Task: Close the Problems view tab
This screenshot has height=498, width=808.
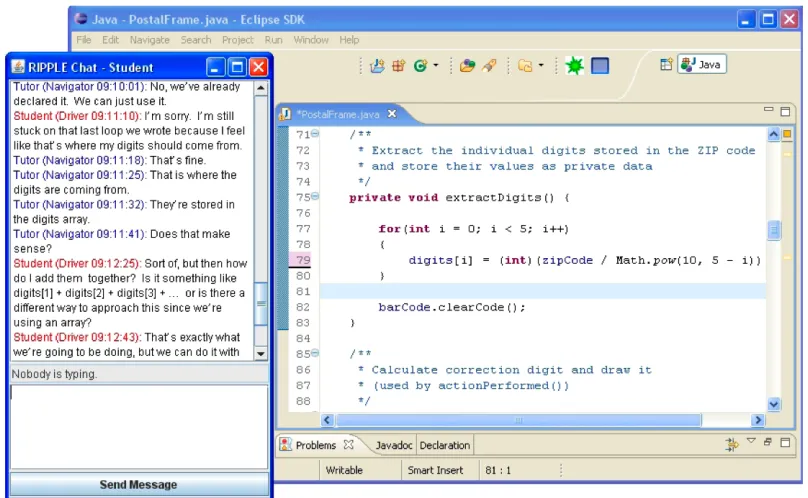Action: (348, 444)
